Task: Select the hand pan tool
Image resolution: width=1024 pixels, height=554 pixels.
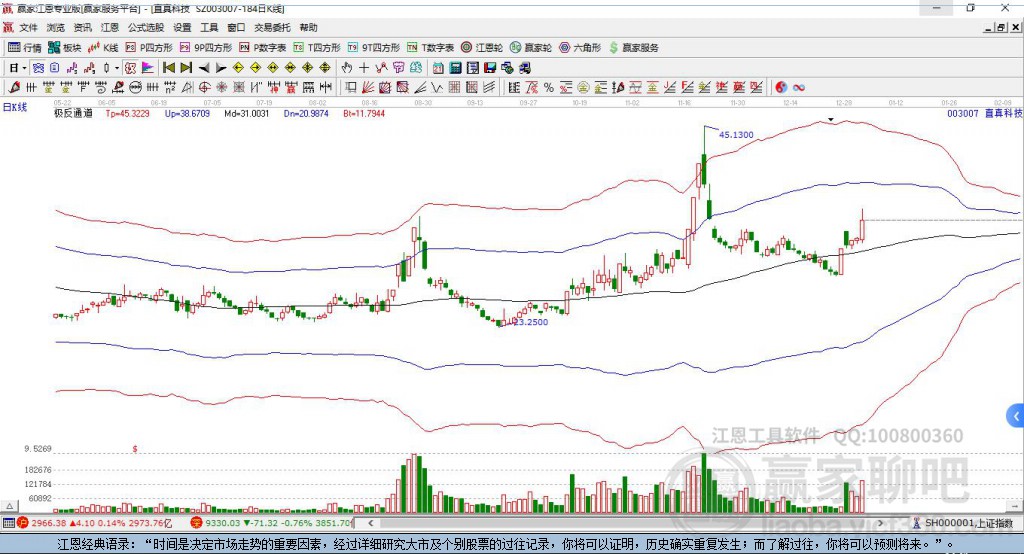Action: pyautogui.click(x=346, y=68)
